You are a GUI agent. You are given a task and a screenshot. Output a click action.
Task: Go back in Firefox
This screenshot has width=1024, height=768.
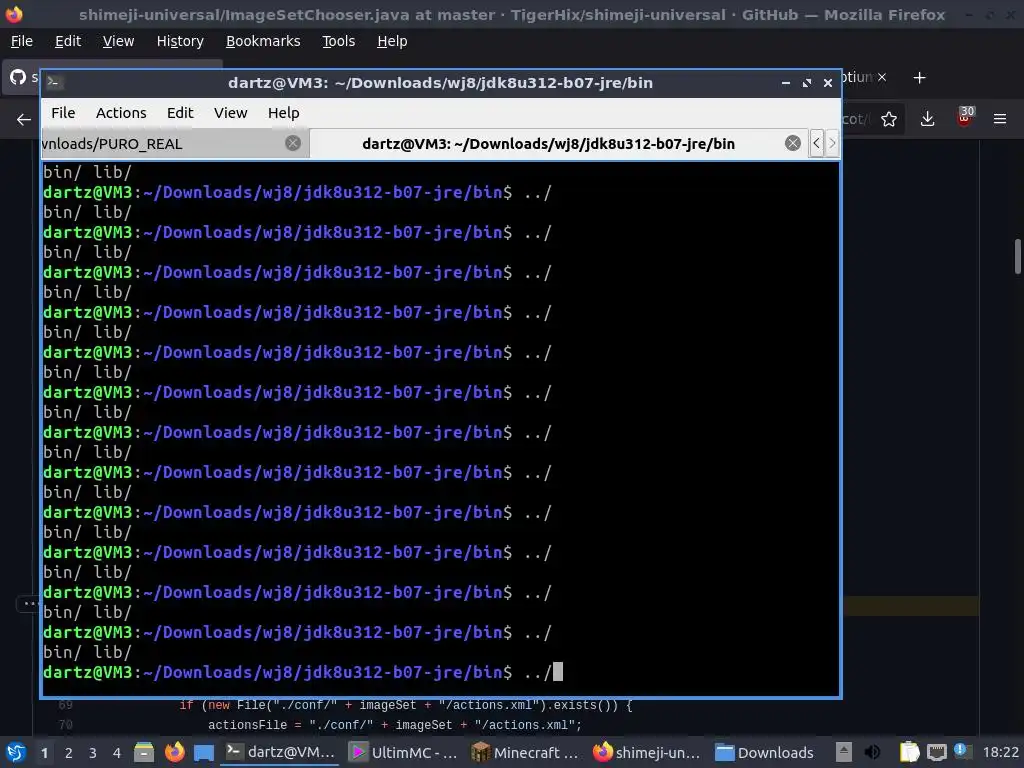coord(24,120)
